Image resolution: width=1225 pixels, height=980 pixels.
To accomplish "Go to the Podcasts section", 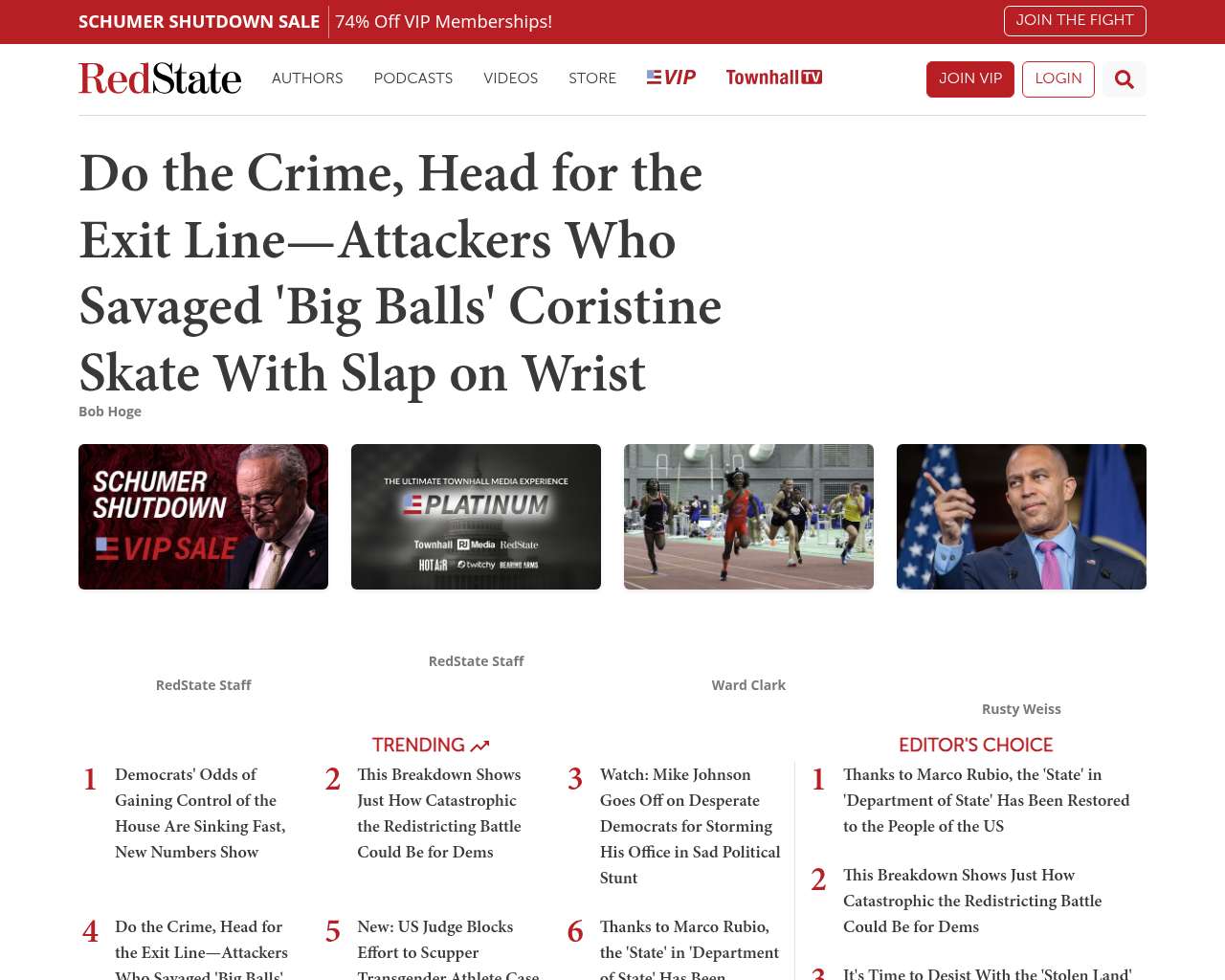I will click(412, 78).
